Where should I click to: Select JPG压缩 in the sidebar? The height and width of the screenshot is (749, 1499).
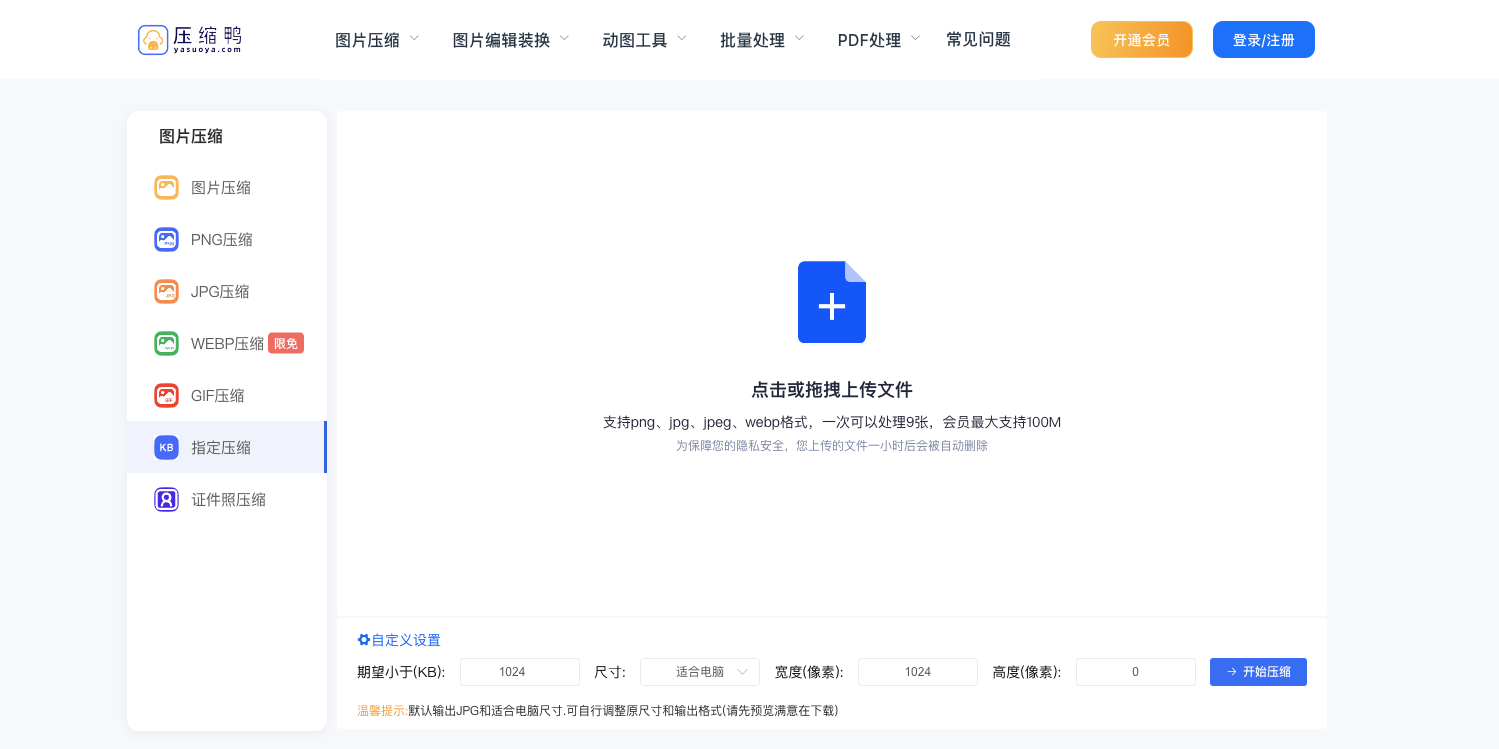point(227,291)
